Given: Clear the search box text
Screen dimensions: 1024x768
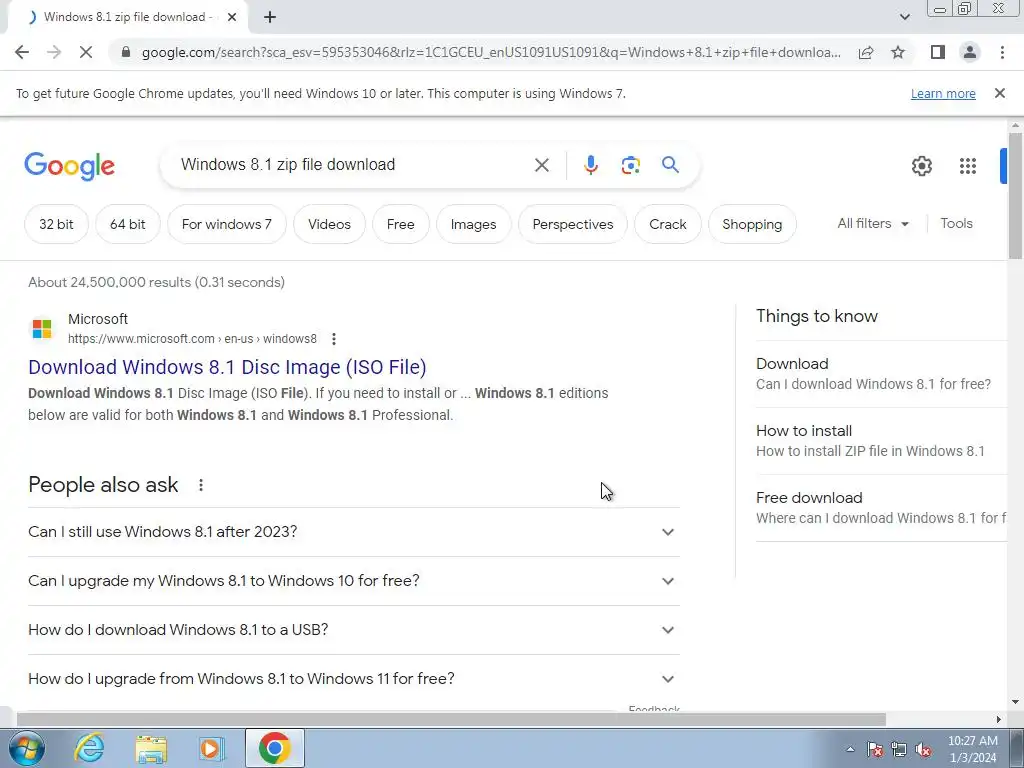Looking at the screenshot, I should 541,165.
